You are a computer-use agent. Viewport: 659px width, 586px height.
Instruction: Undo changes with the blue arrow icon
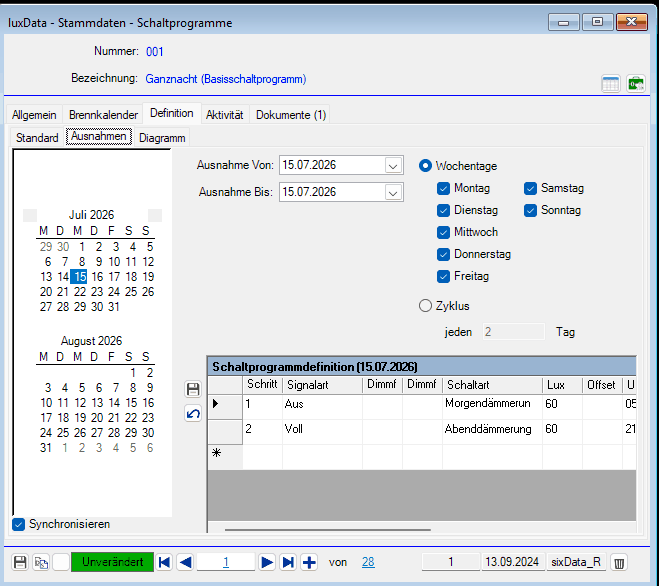point(193,414)
